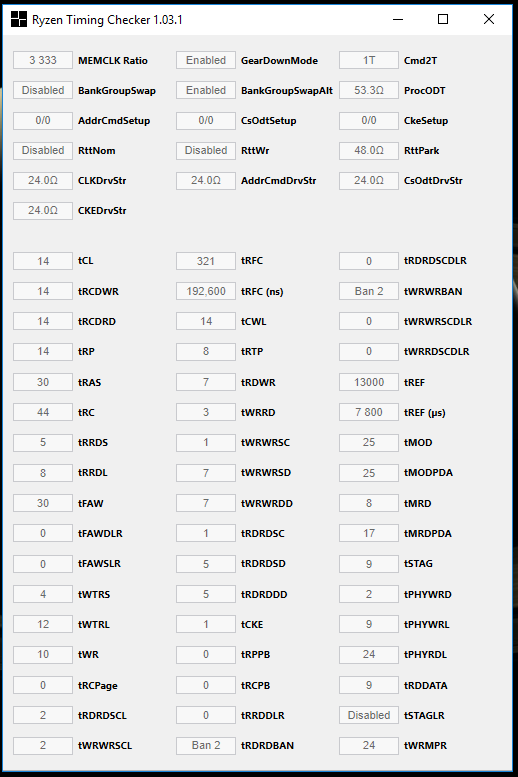Click the tREF value box showing 13000

369,382
